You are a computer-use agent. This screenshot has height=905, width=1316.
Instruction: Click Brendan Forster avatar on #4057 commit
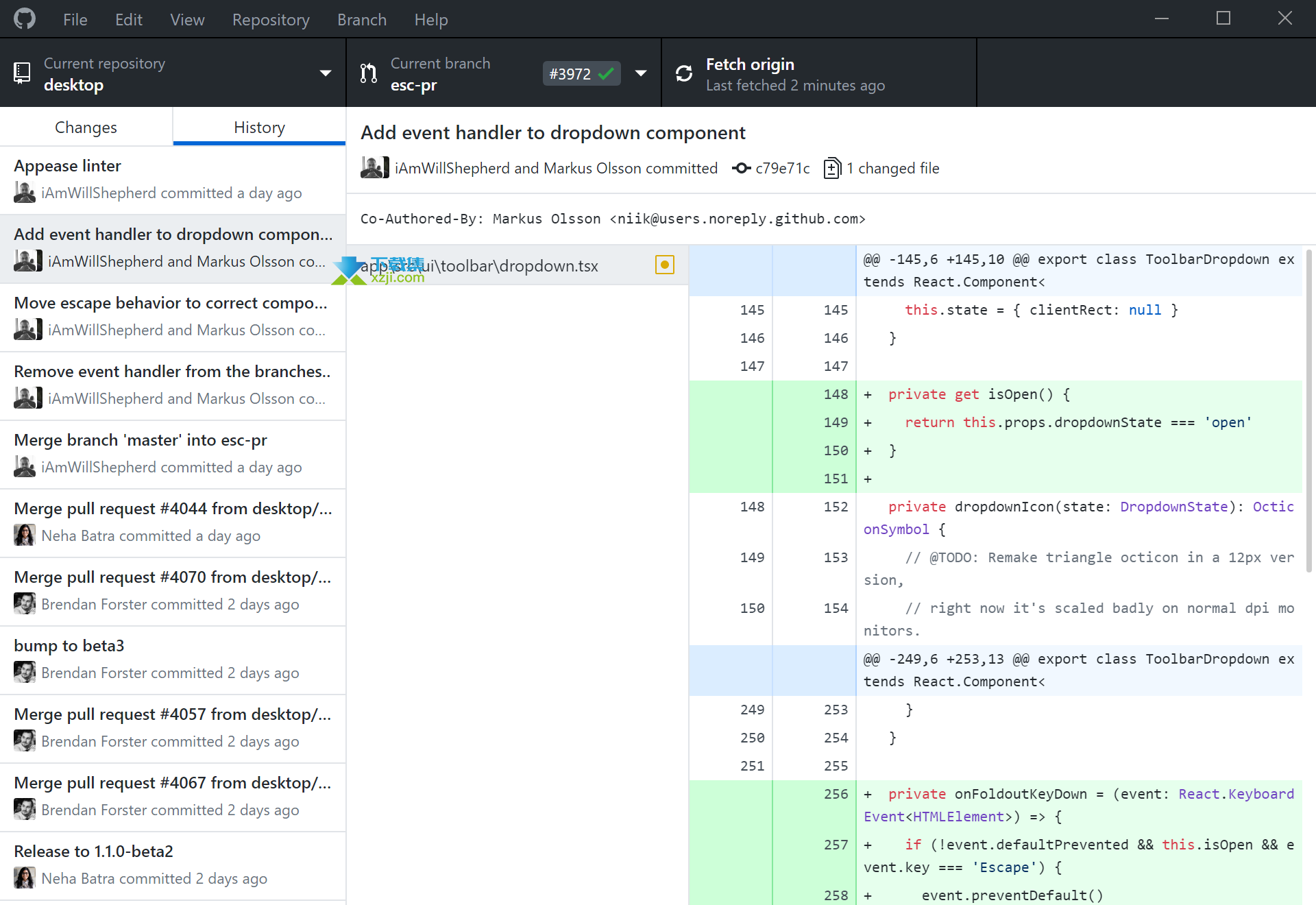tap(25, 741)
